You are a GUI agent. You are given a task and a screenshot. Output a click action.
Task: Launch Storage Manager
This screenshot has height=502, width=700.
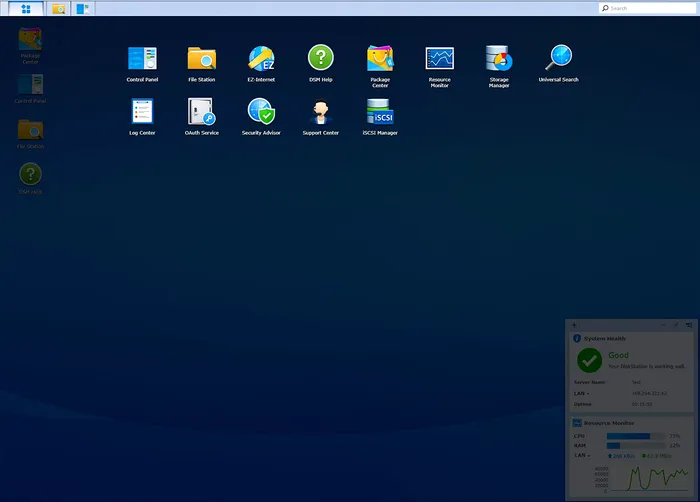click(499, 66)
